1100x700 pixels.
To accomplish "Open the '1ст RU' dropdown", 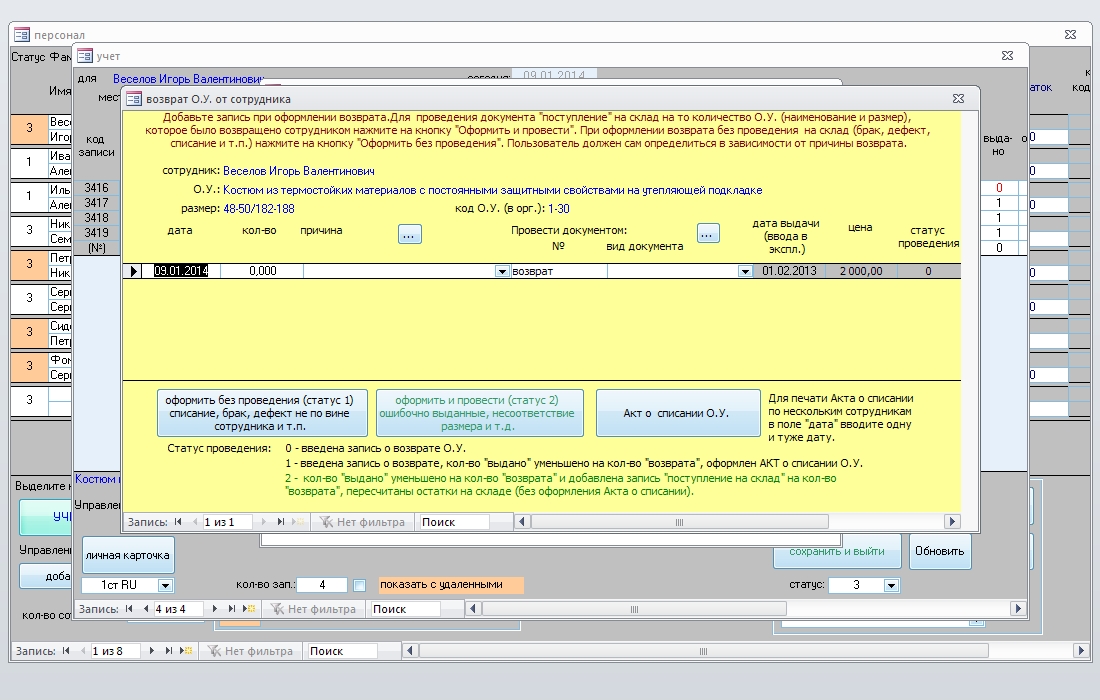I will (165, 585).
